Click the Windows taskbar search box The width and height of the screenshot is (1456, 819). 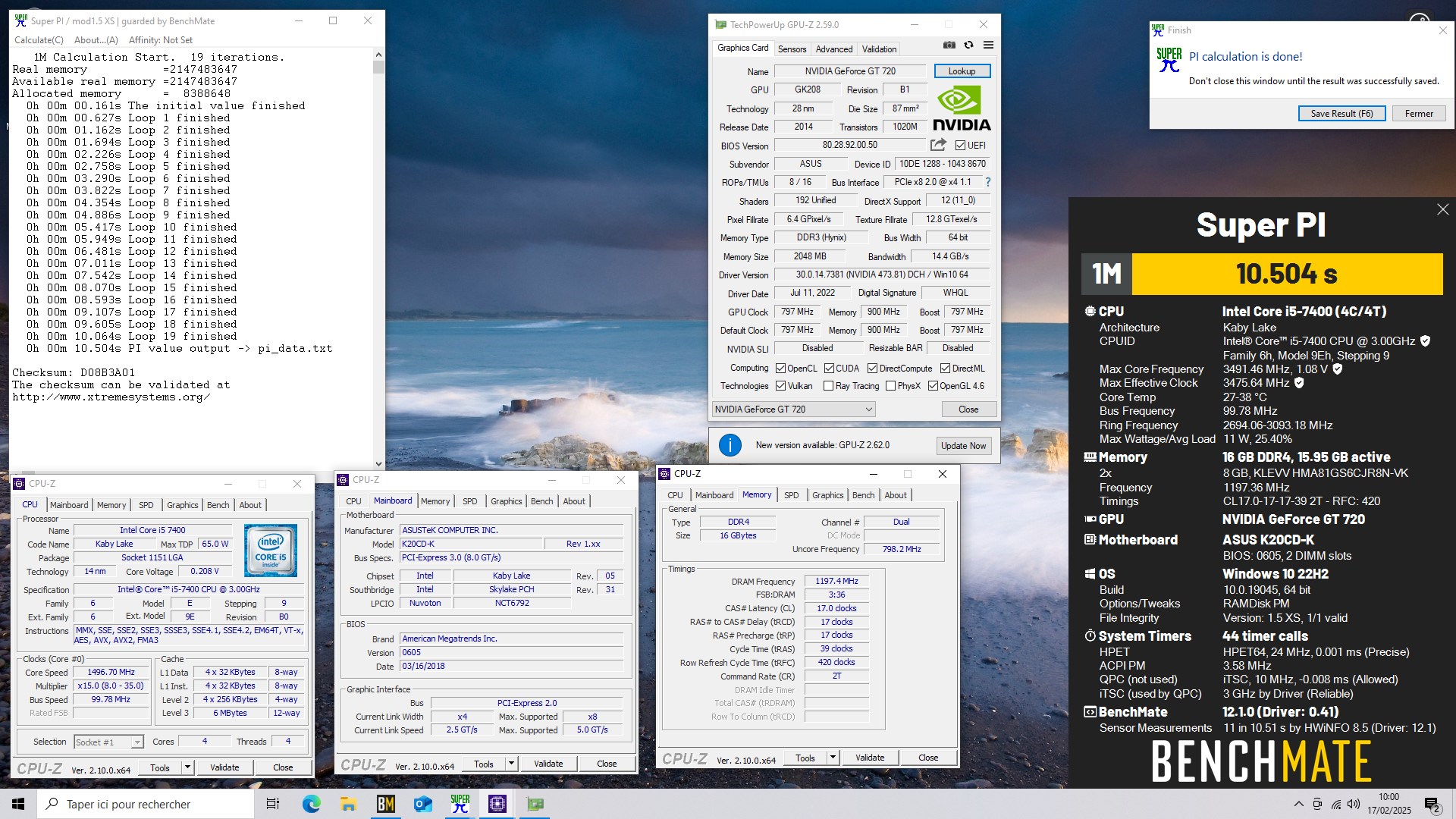click(x=146, y=804)
